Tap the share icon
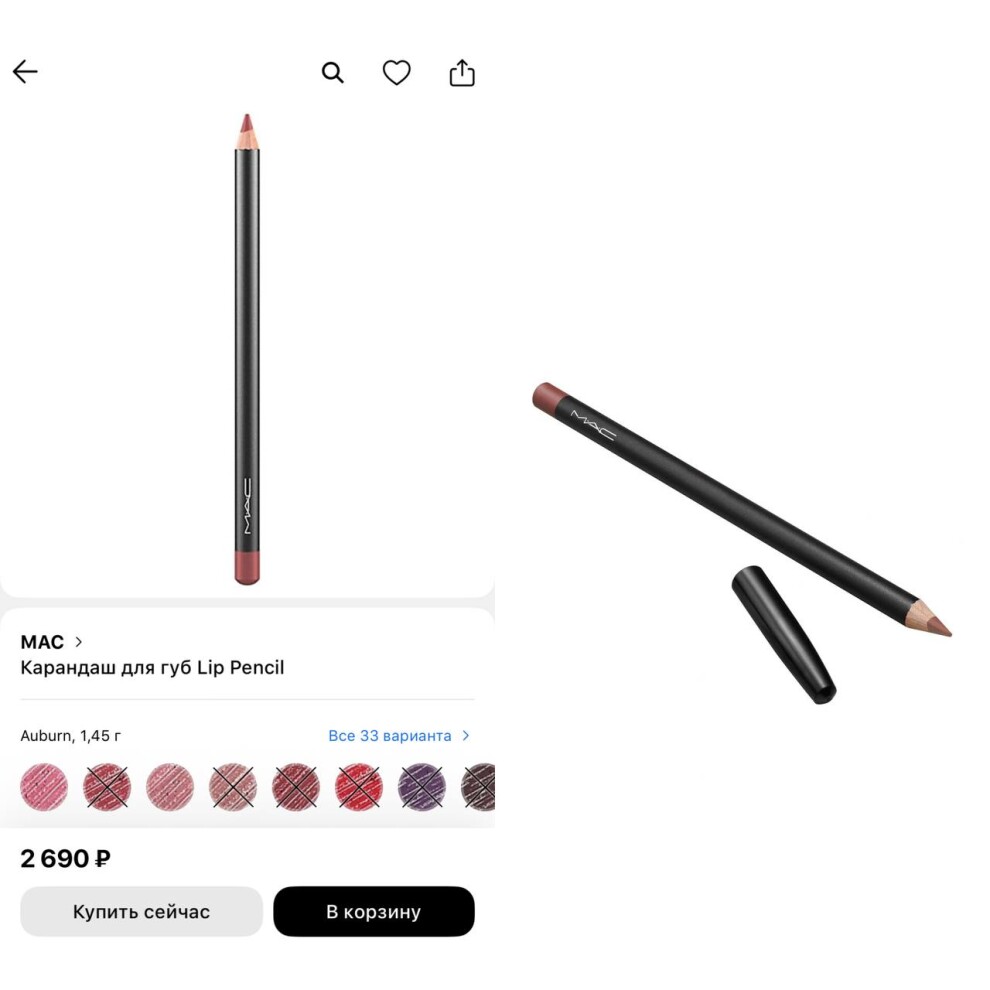 point(462,72)
